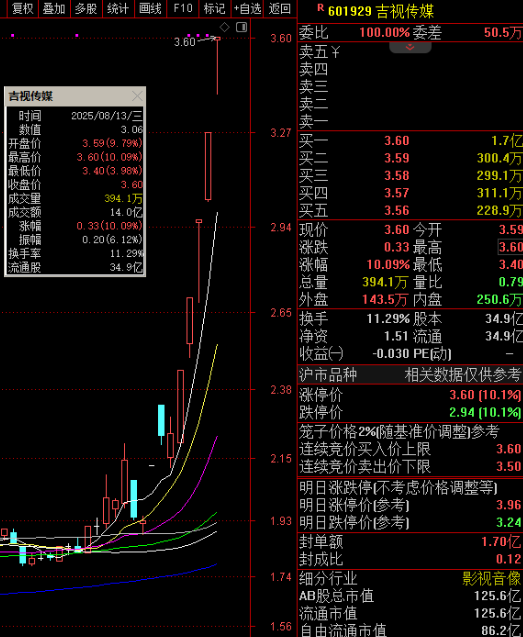Toggle the side panel layout icon
Image resolution: width=523 pixels, height=637 pixels.
click(242, 27)
